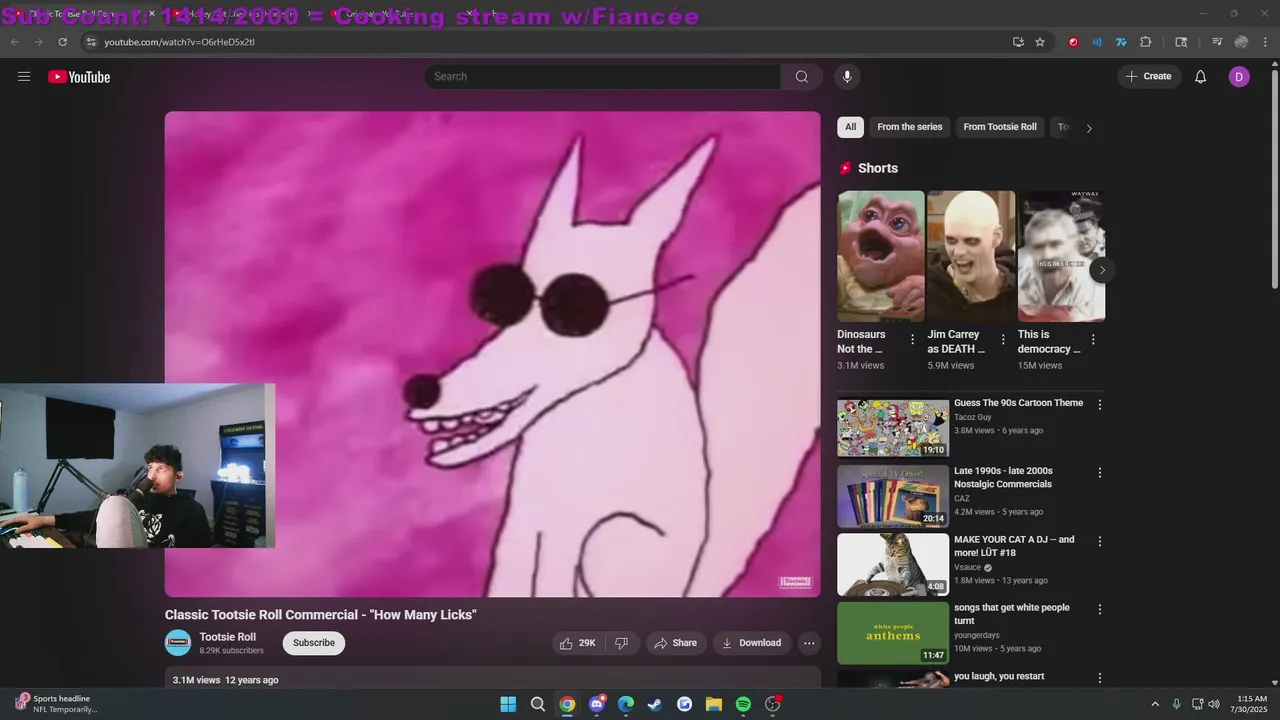Screen dimensions: 1280x720
Task: Click the search magnifier button
Action: pyautogui.click(x=802, y=77)
